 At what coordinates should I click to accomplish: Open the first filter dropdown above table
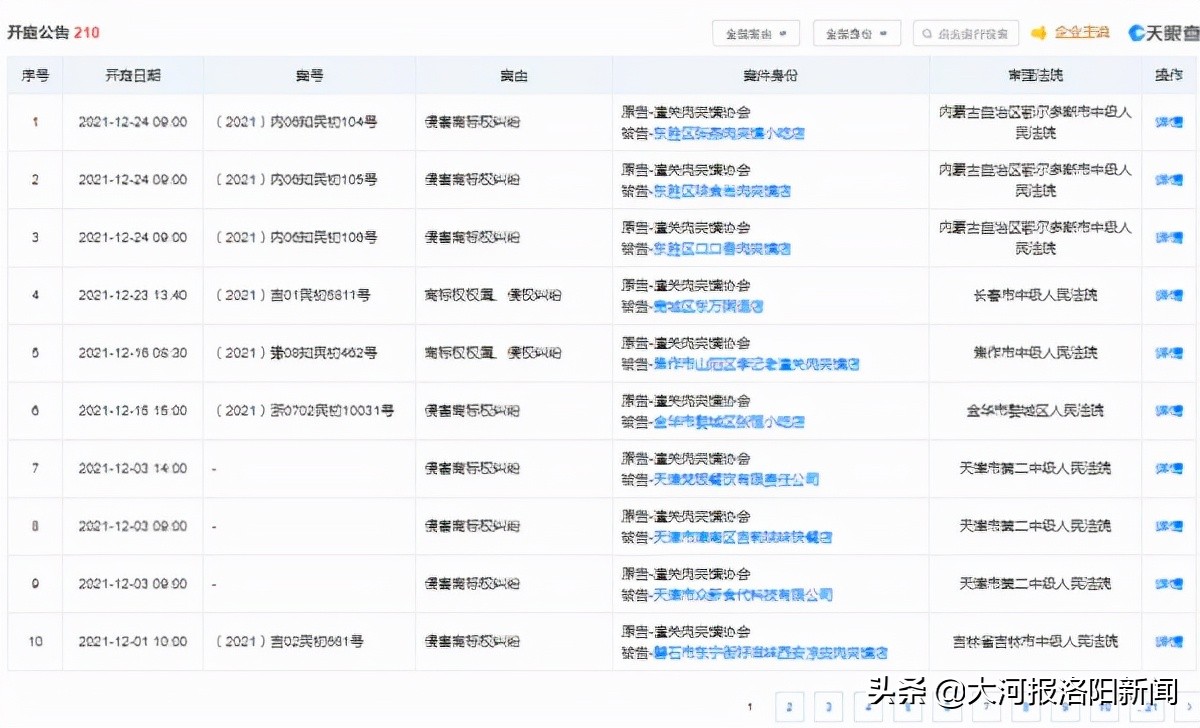[755, 34]
